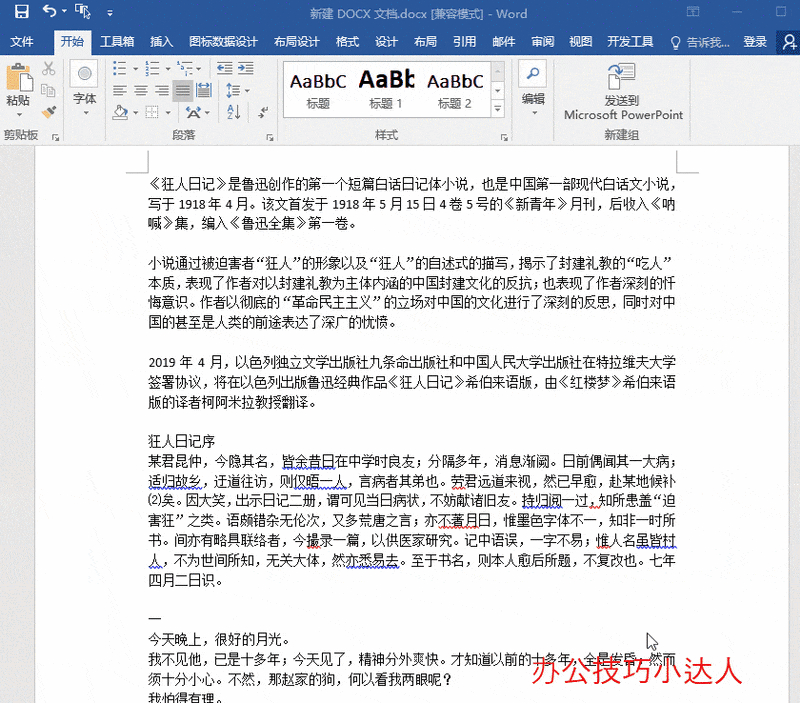
Task: Toggle justified alignment in the paragraph group
Action: [182, 88]
